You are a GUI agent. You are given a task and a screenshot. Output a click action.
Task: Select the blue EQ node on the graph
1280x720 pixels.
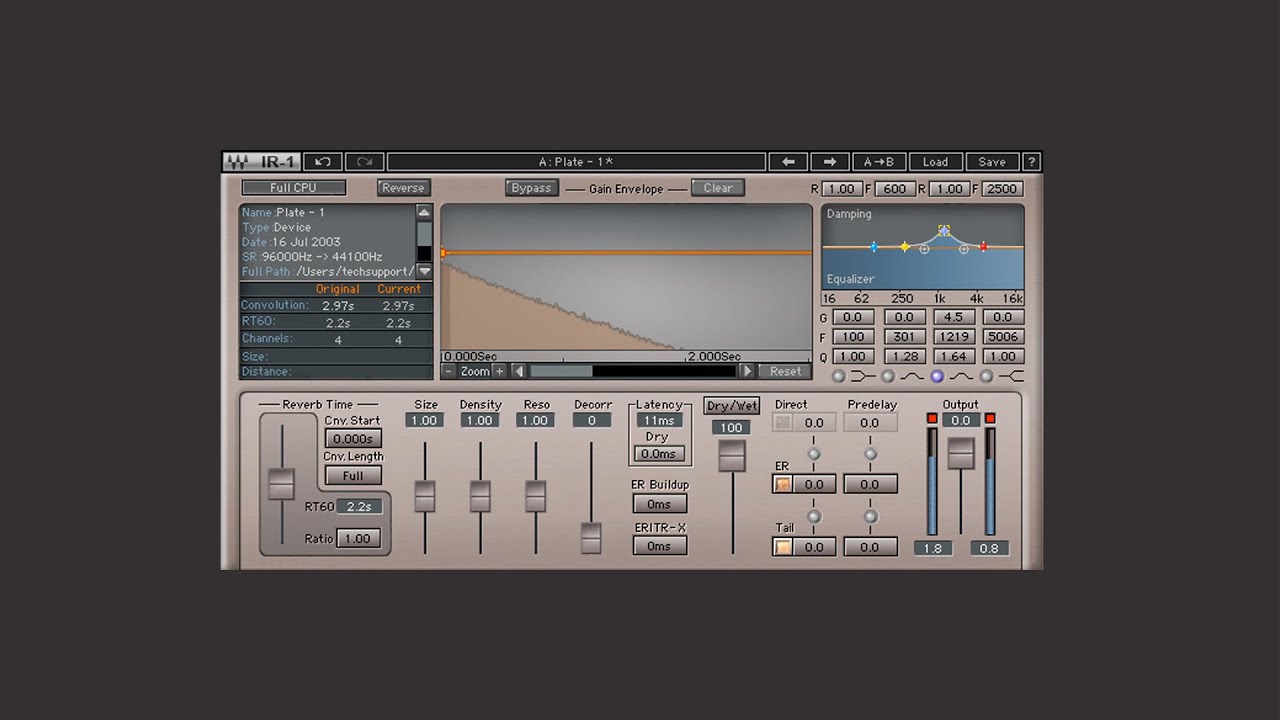pyautogui.click(x=874, y=246)
